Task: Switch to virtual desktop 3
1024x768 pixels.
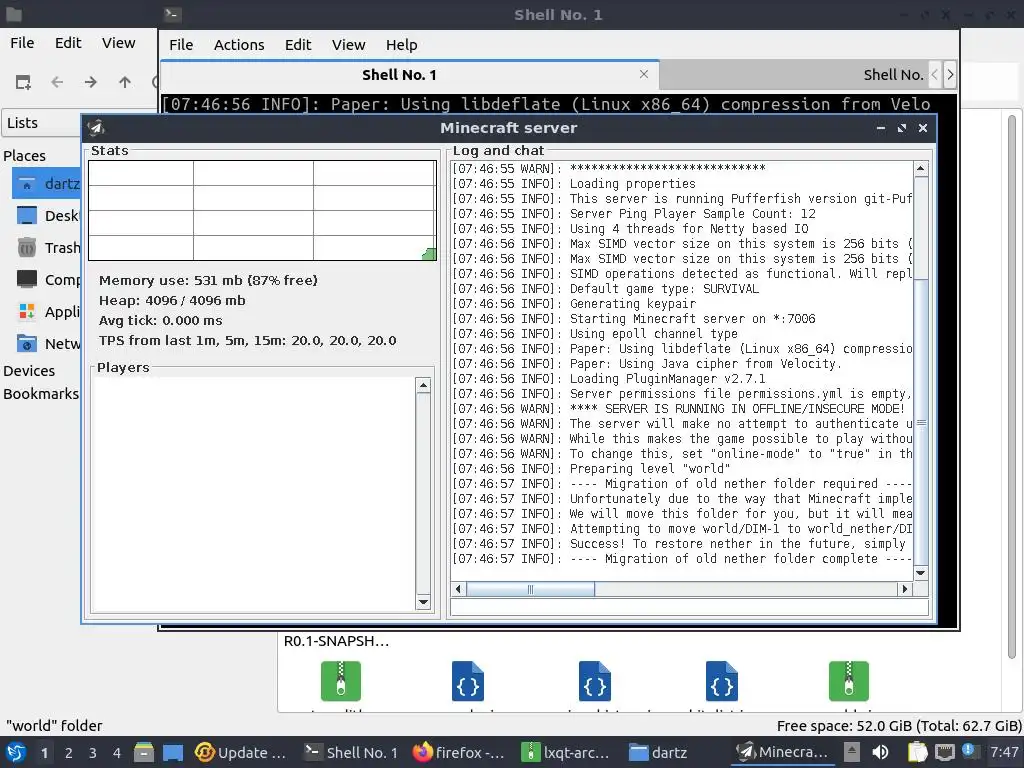Action: point(93,752)
